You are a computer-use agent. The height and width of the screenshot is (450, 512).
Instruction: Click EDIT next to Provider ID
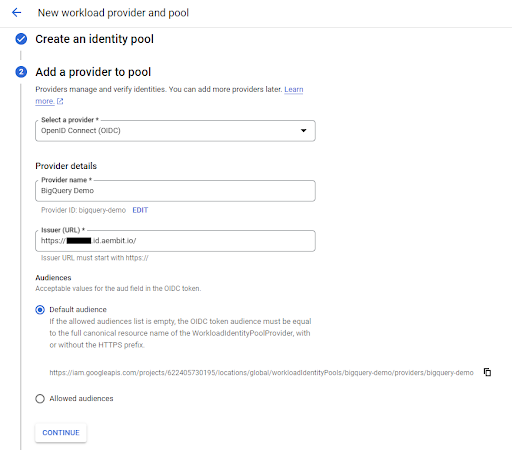(140, 210)
